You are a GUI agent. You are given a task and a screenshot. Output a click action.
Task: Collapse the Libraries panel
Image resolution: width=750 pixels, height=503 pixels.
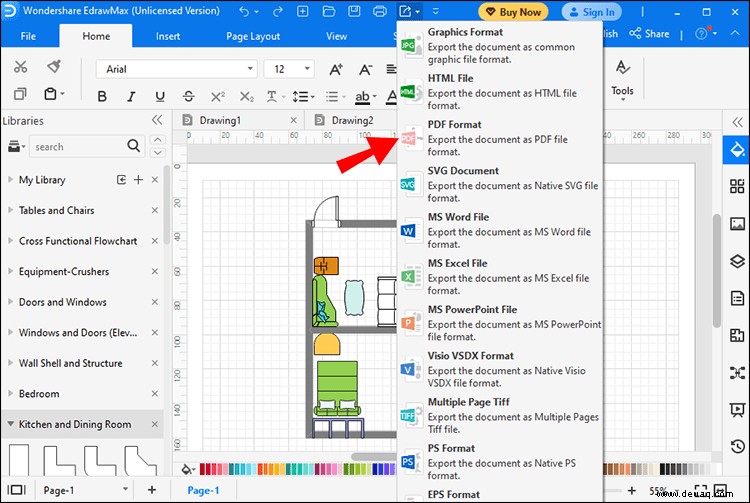point(157,120)
